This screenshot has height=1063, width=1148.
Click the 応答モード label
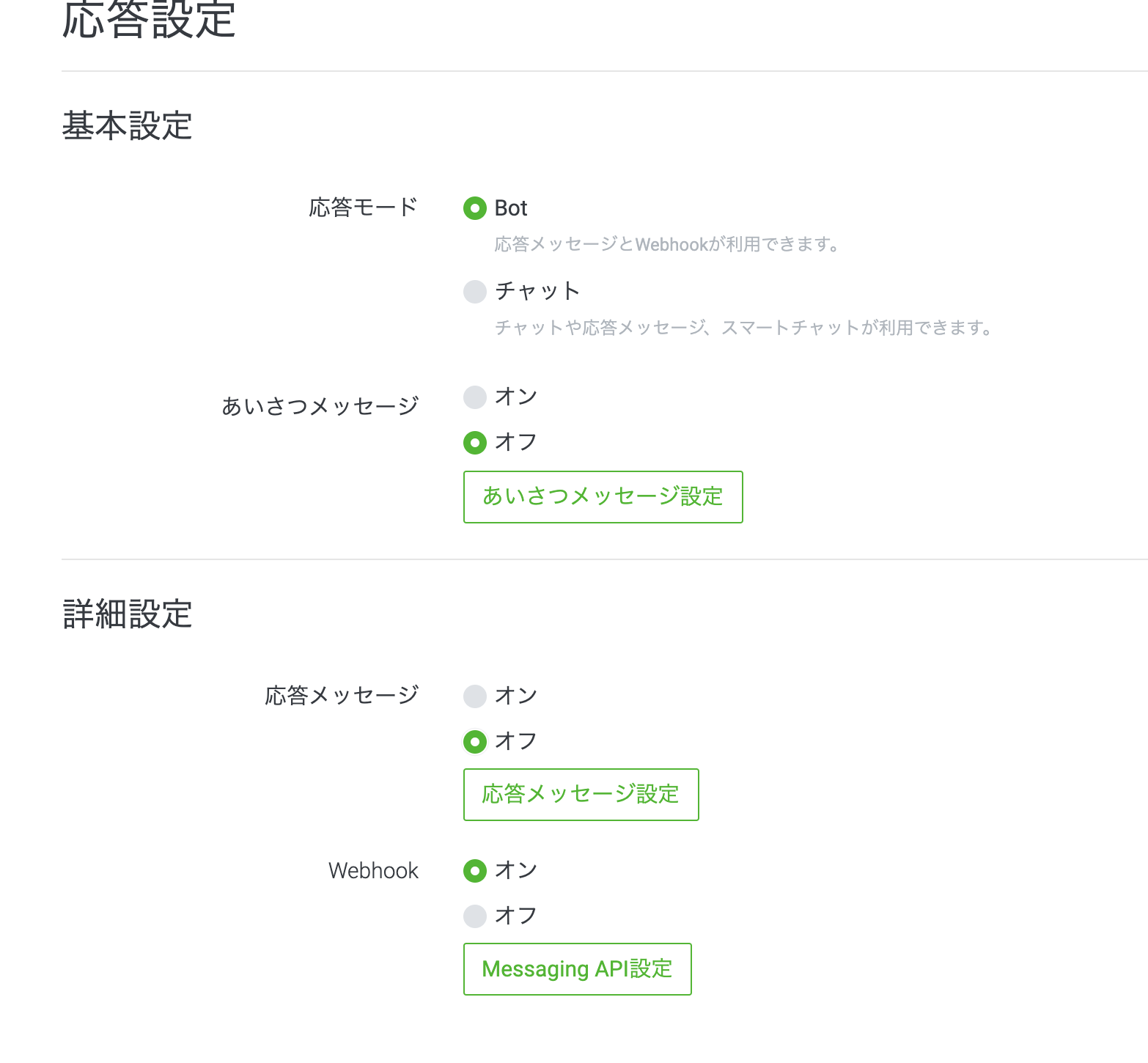[x=364, y=207]
